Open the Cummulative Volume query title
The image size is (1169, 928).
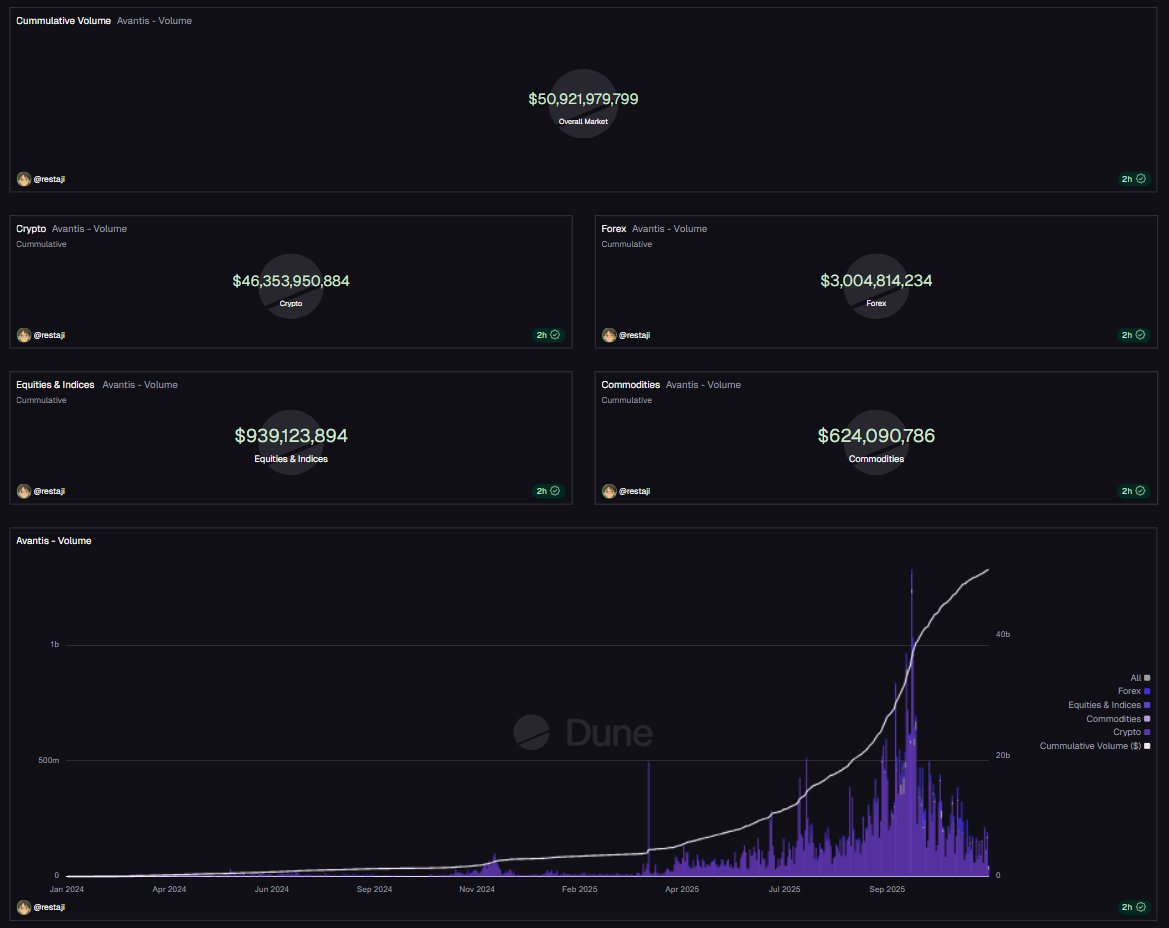tap(63, 21)
